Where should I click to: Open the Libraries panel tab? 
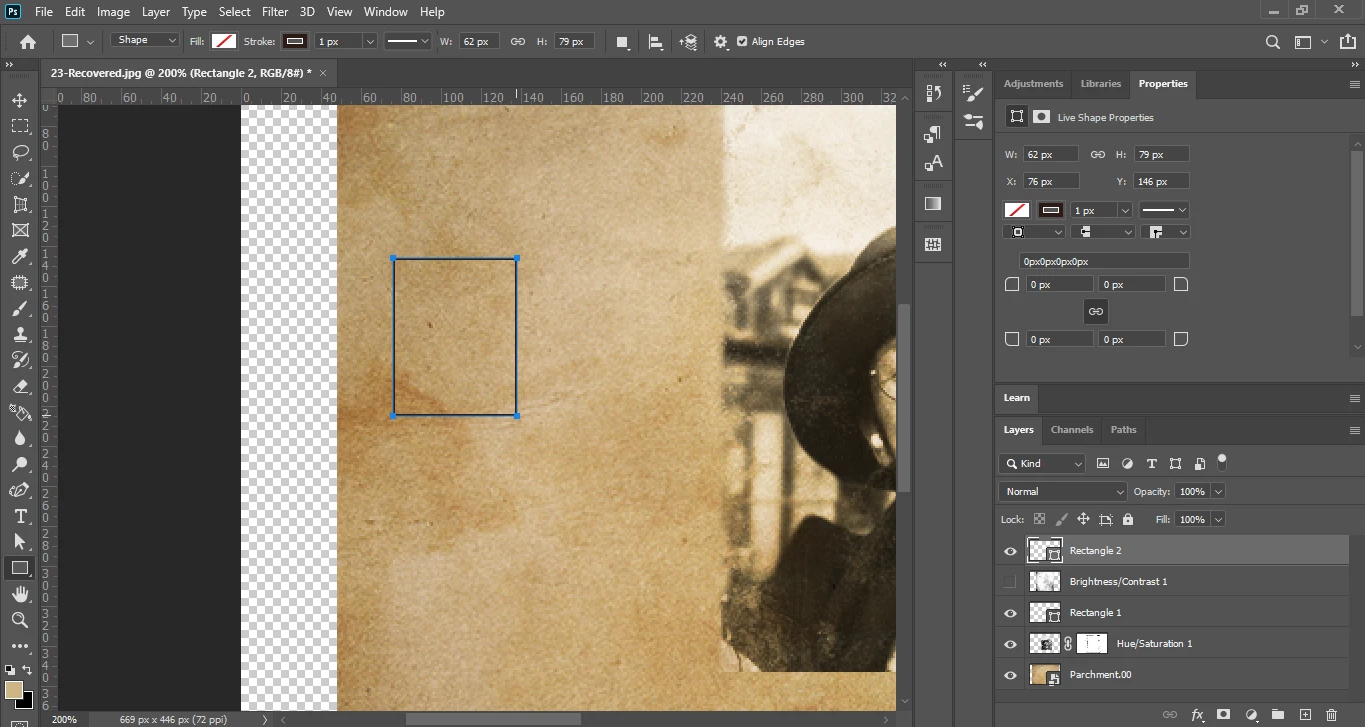(x=1100, y=84)
